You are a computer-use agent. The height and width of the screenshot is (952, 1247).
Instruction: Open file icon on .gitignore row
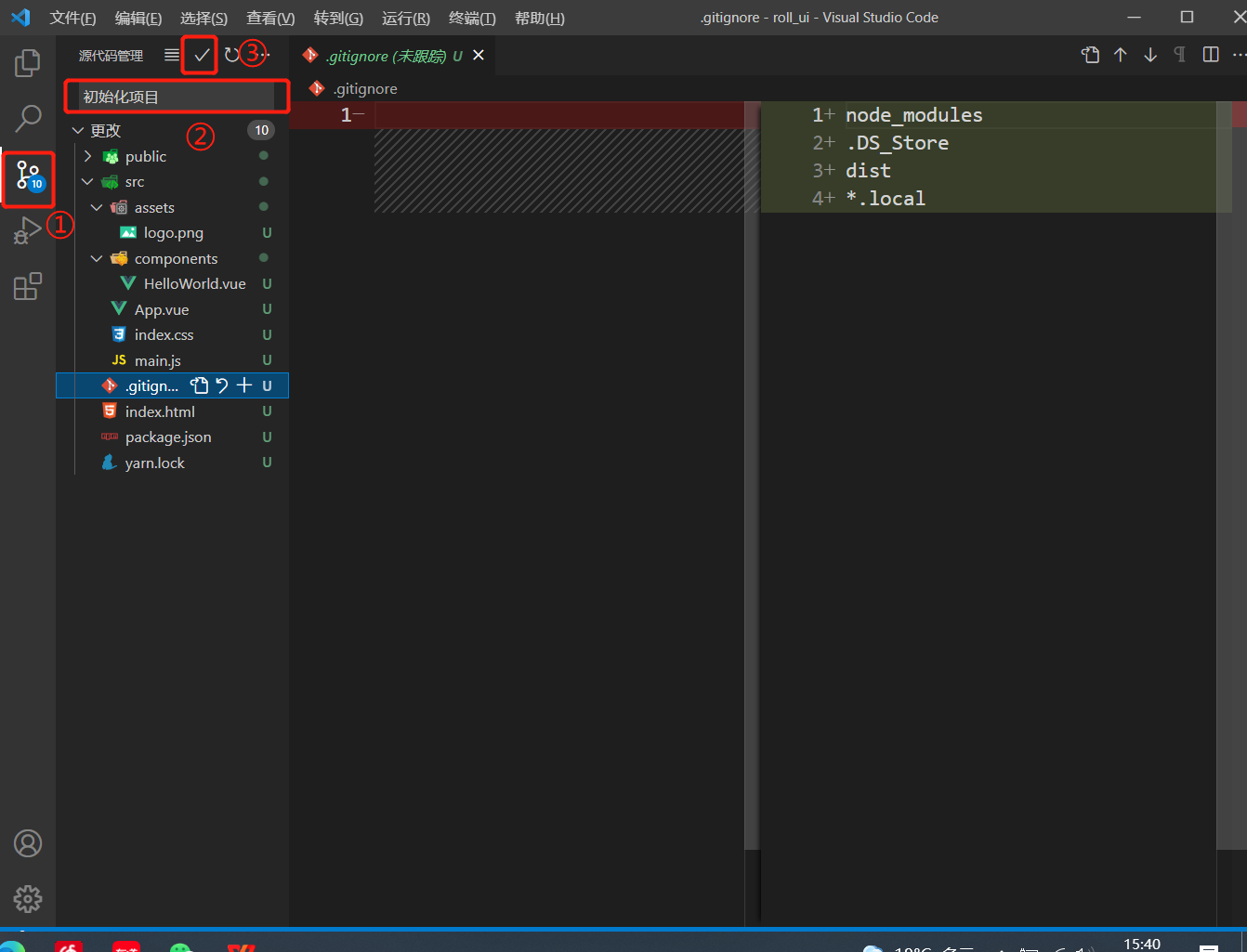point(200,385)
